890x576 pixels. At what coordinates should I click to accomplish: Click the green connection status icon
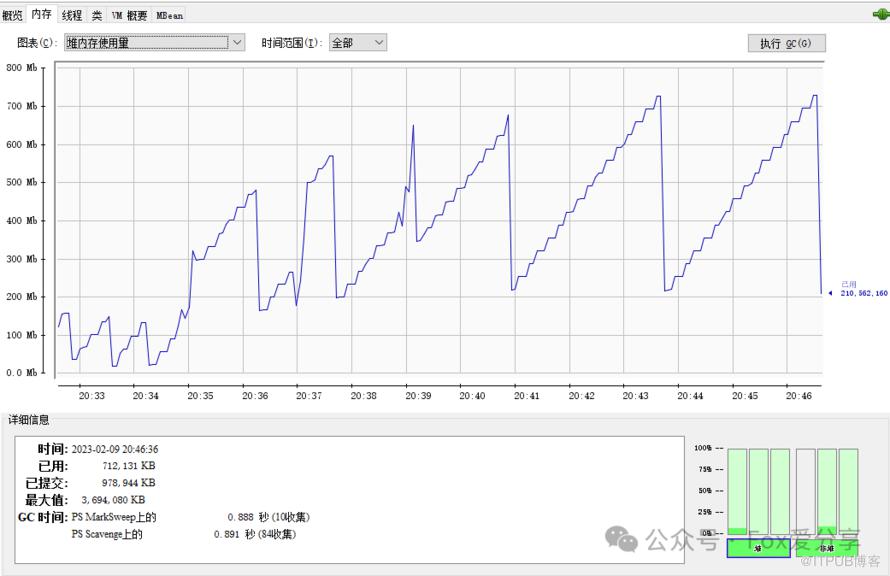[876, 14]
